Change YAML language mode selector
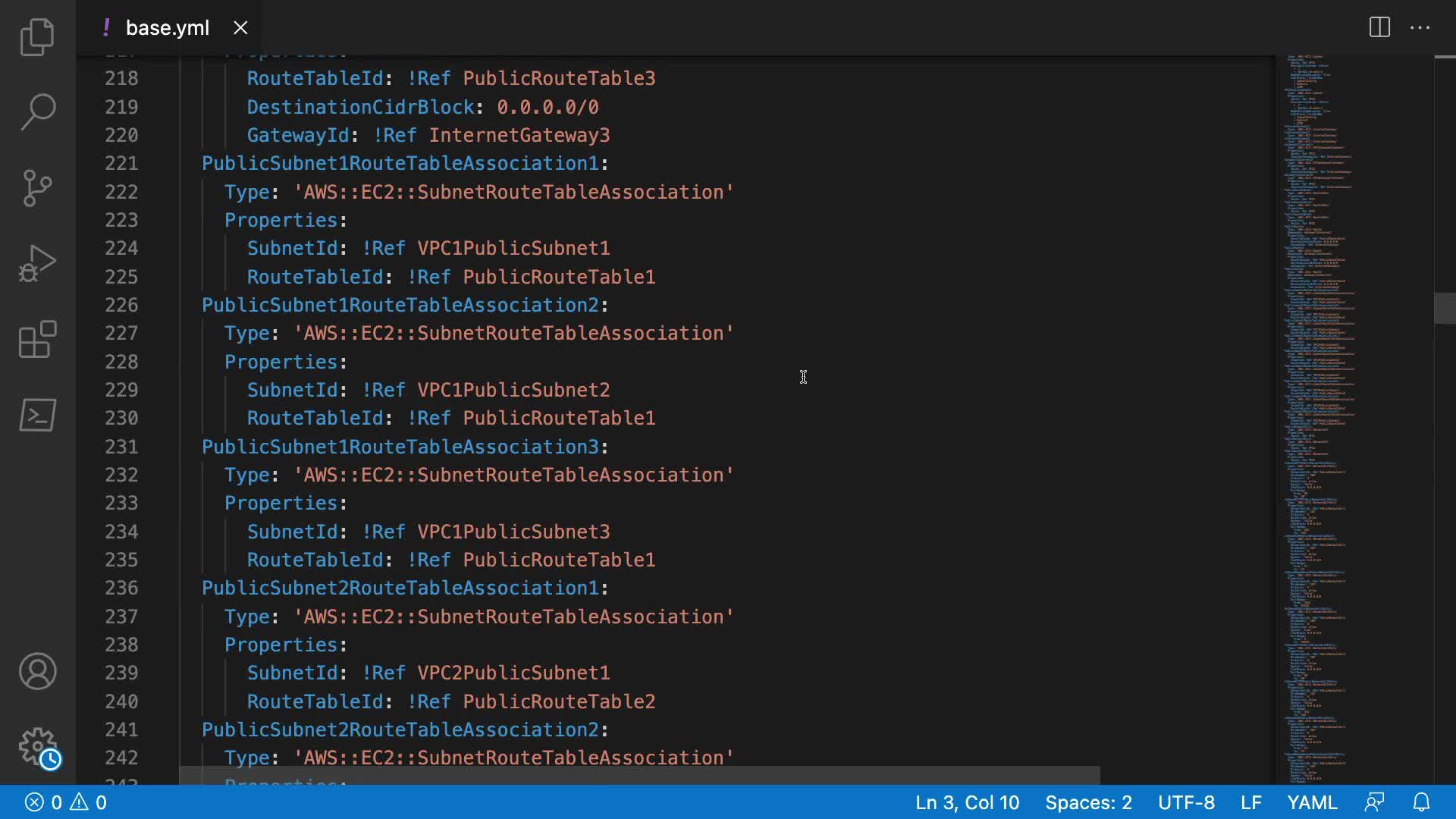The image size is (1456, 819). point(1312,802)
